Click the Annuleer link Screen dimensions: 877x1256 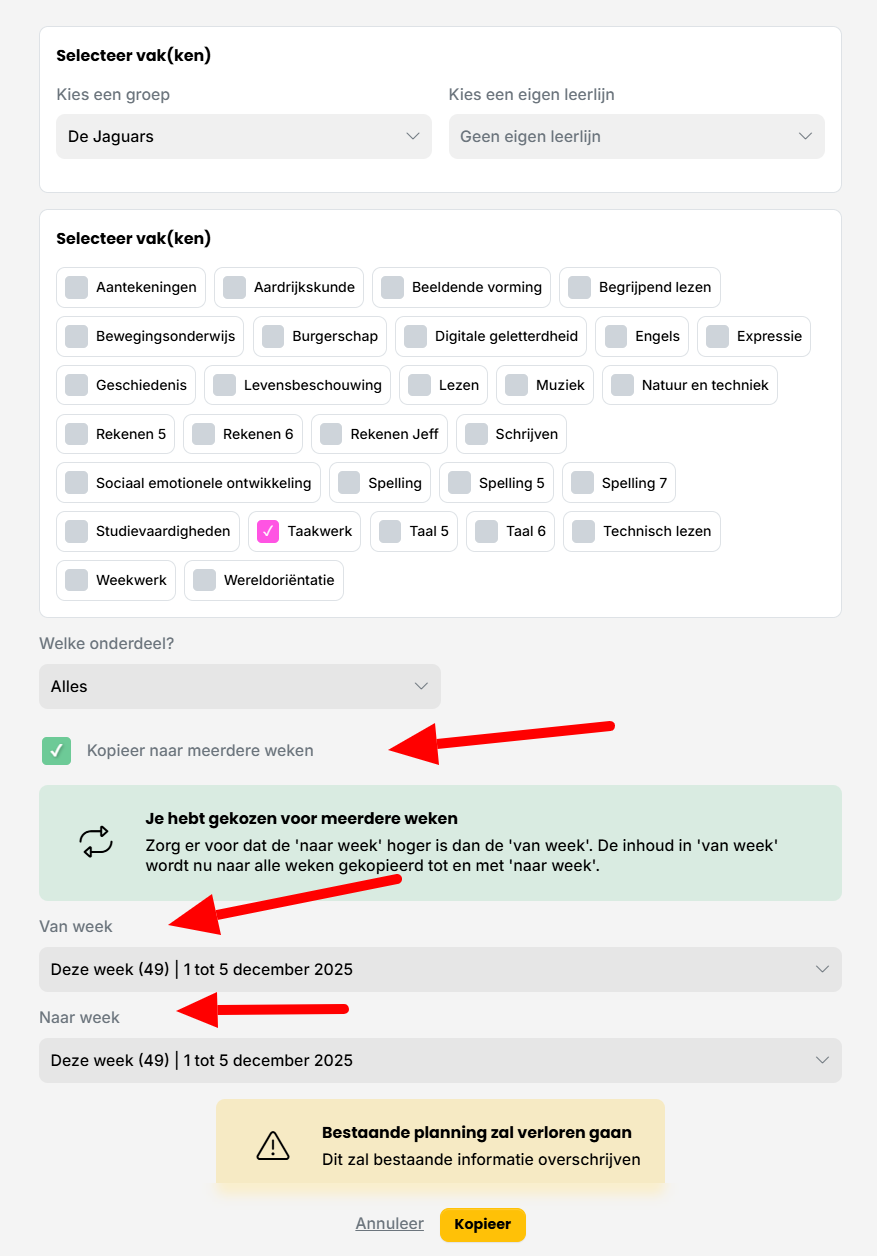pos(389,1224)
